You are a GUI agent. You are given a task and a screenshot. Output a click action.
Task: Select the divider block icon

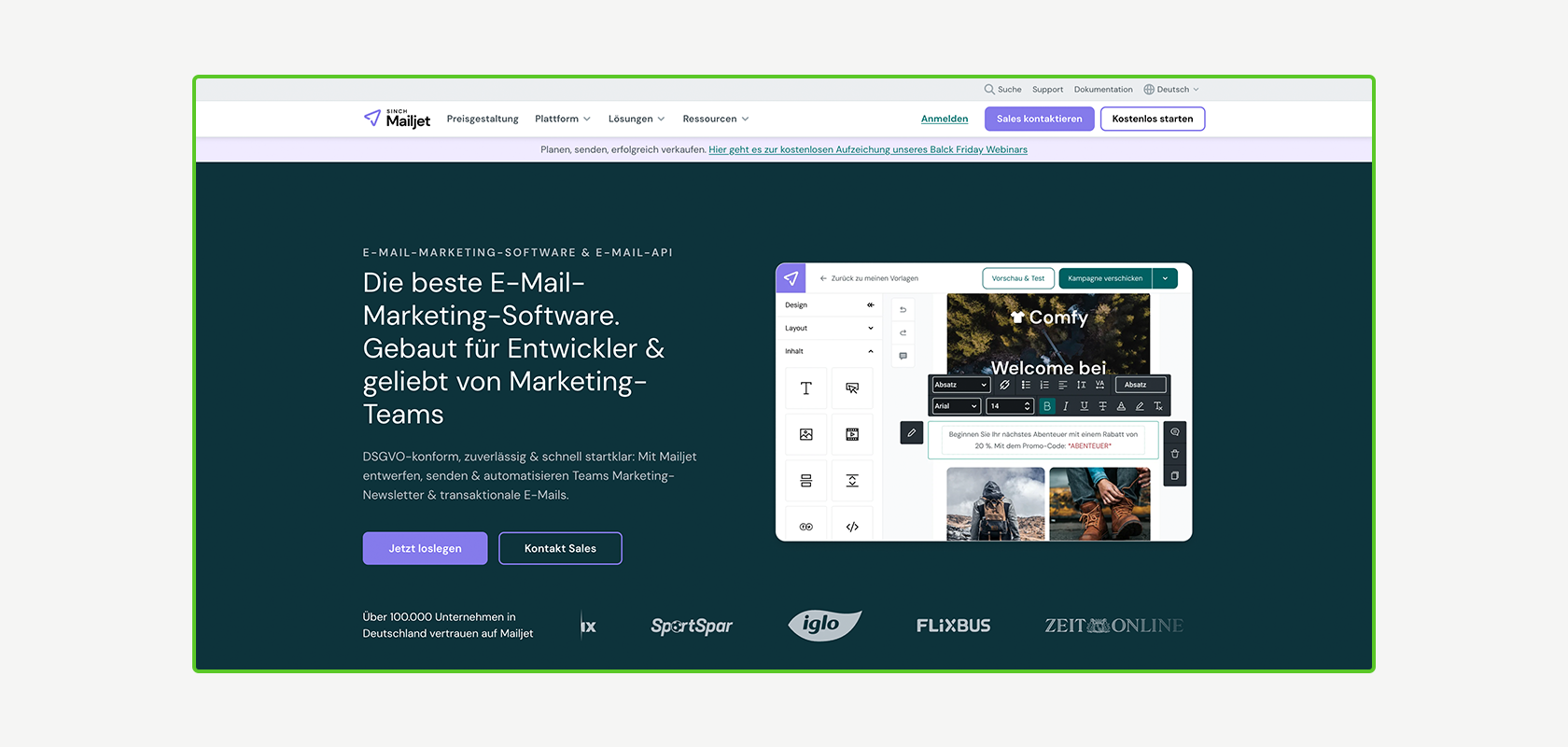click(x=806, y=481)
